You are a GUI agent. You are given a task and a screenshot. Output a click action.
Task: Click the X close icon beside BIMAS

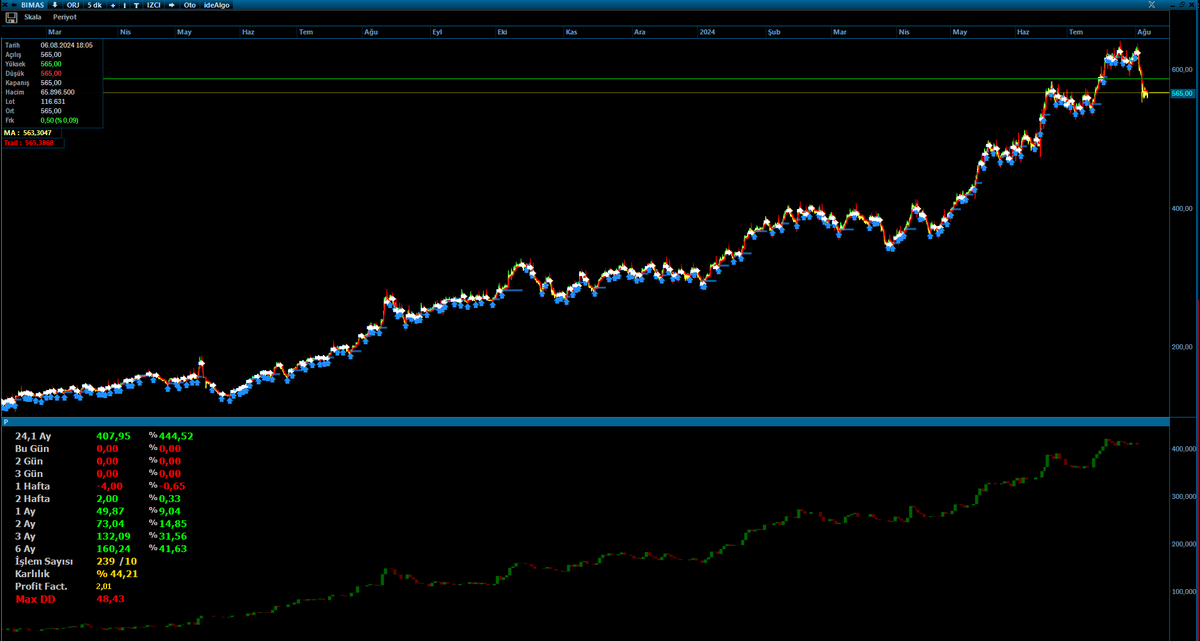tap(5, 5)
